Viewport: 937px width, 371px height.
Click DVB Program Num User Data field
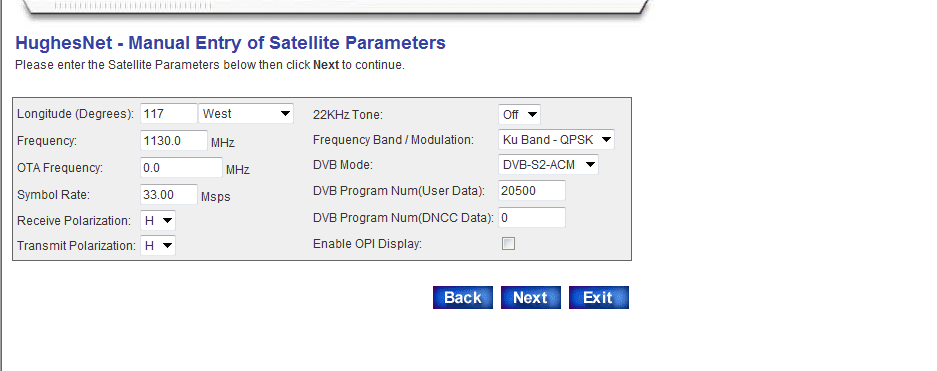532,191
